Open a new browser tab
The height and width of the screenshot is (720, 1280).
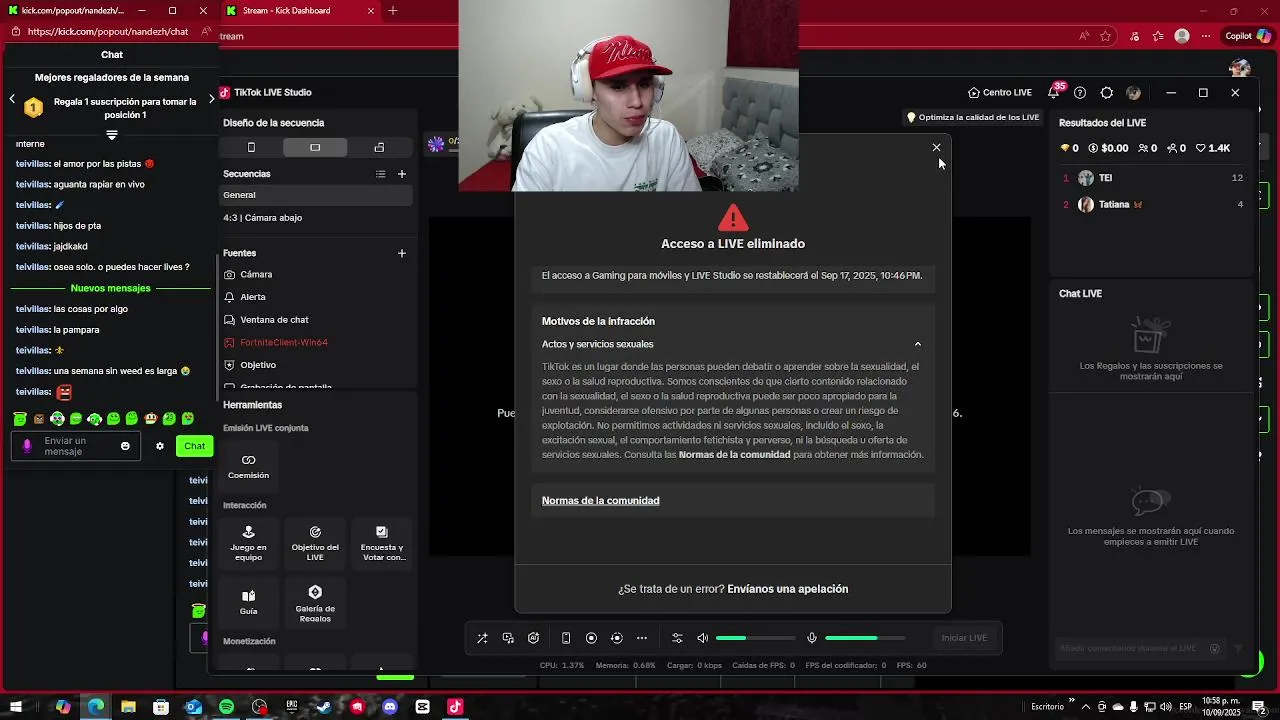coord(393,11)
